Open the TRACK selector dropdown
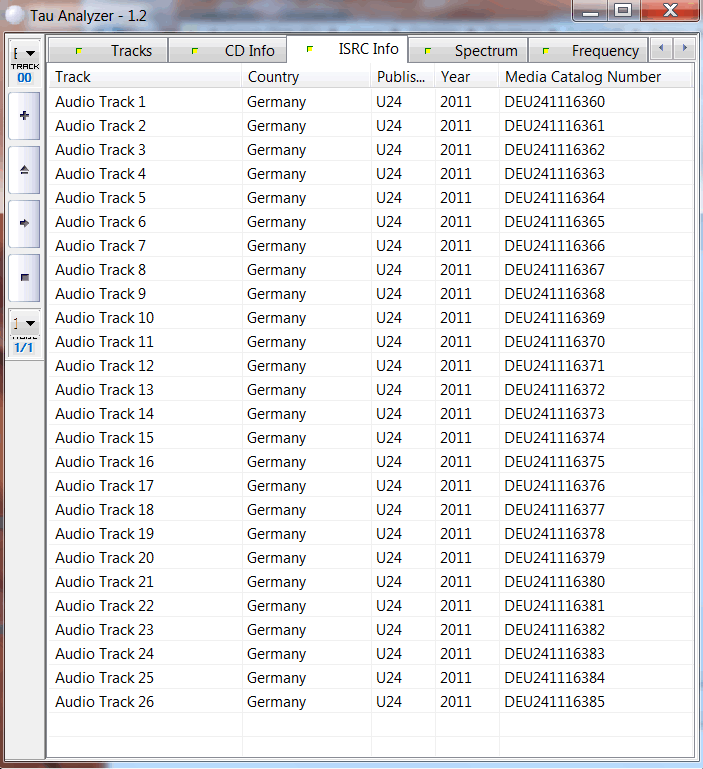 (x=24, y=54)
